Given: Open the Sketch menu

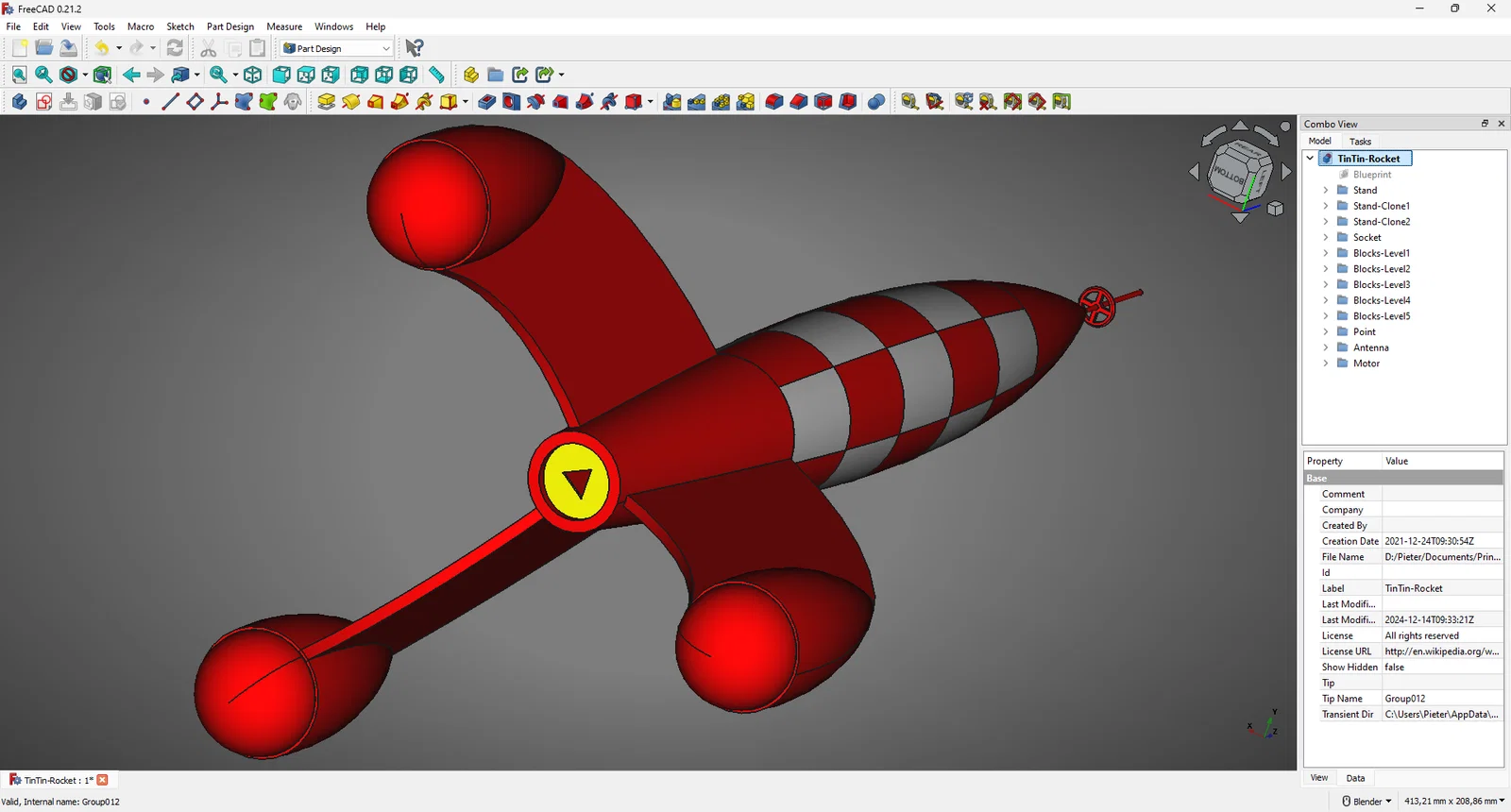Looking at the screenshot, I should pyautogui.click(x=180, y=26).
